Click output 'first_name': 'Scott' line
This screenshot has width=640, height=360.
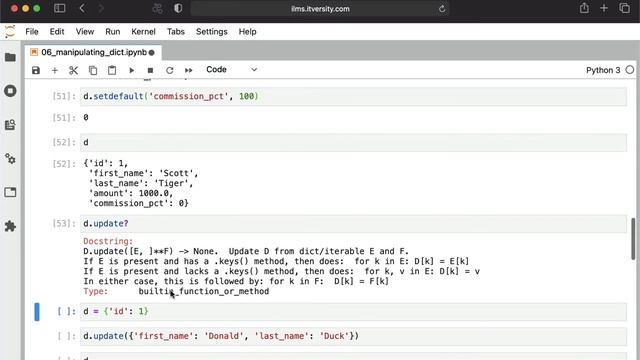pyautogui.click(x=143, y=173)
